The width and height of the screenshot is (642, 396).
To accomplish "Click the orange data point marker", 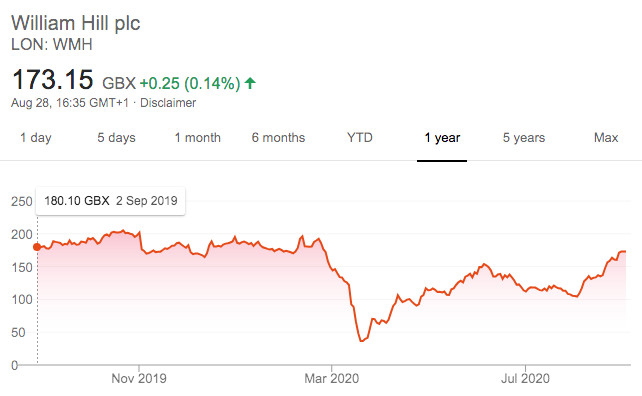I will click(x=37, y=247).
